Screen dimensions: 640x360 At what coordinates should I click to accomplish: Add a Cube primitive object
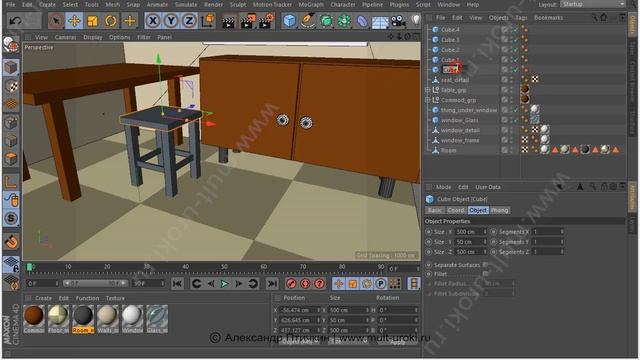(x=289, y=20)
